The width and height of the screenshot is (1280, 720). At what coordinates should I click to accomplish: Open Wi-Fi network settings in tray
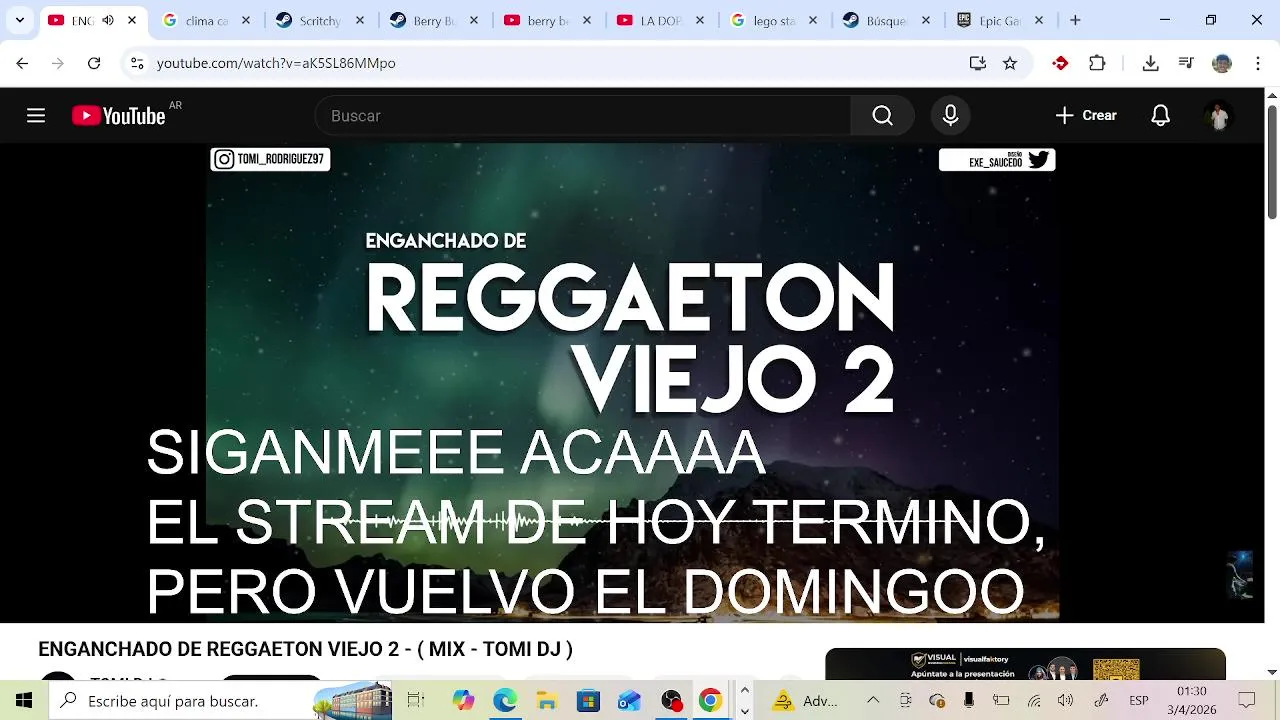coord(1034,701)
